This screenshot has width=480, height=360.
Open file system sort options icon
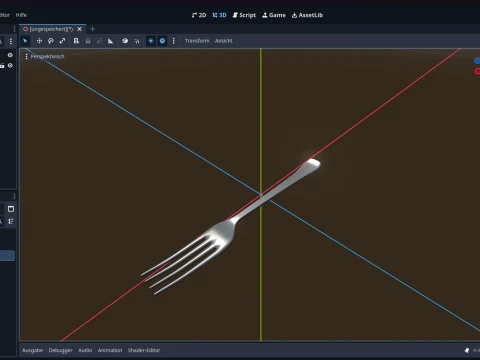click(x=11, y=221)
